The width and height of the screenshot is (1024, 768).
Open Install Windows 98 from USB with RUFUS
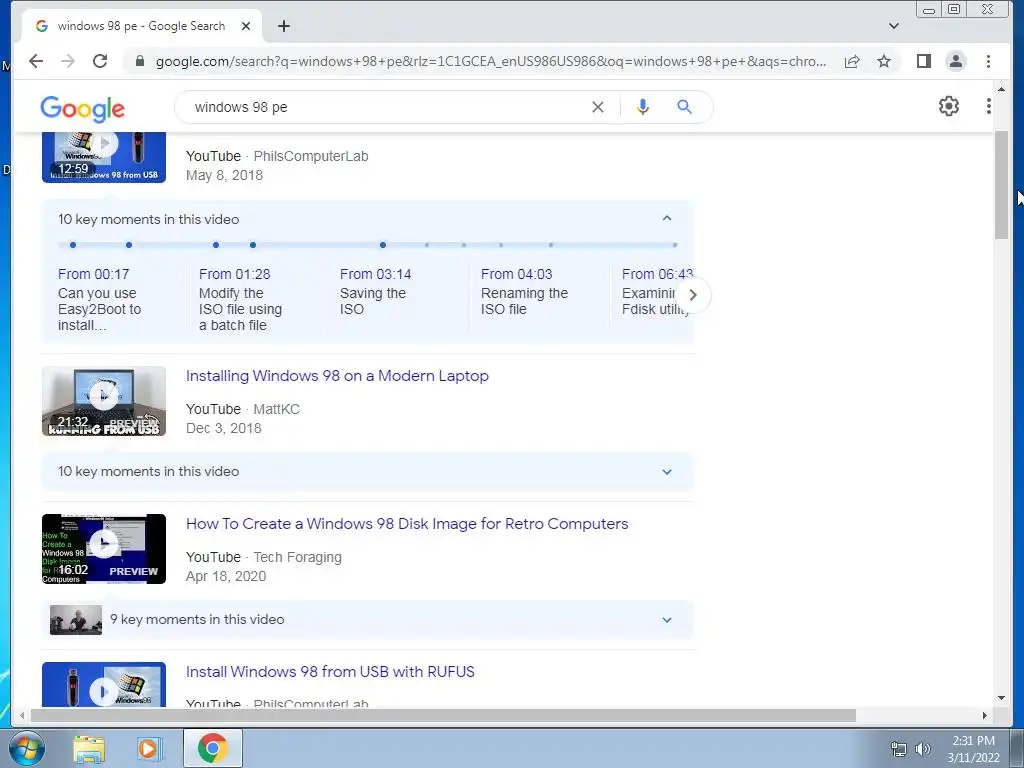coord(330,671)
